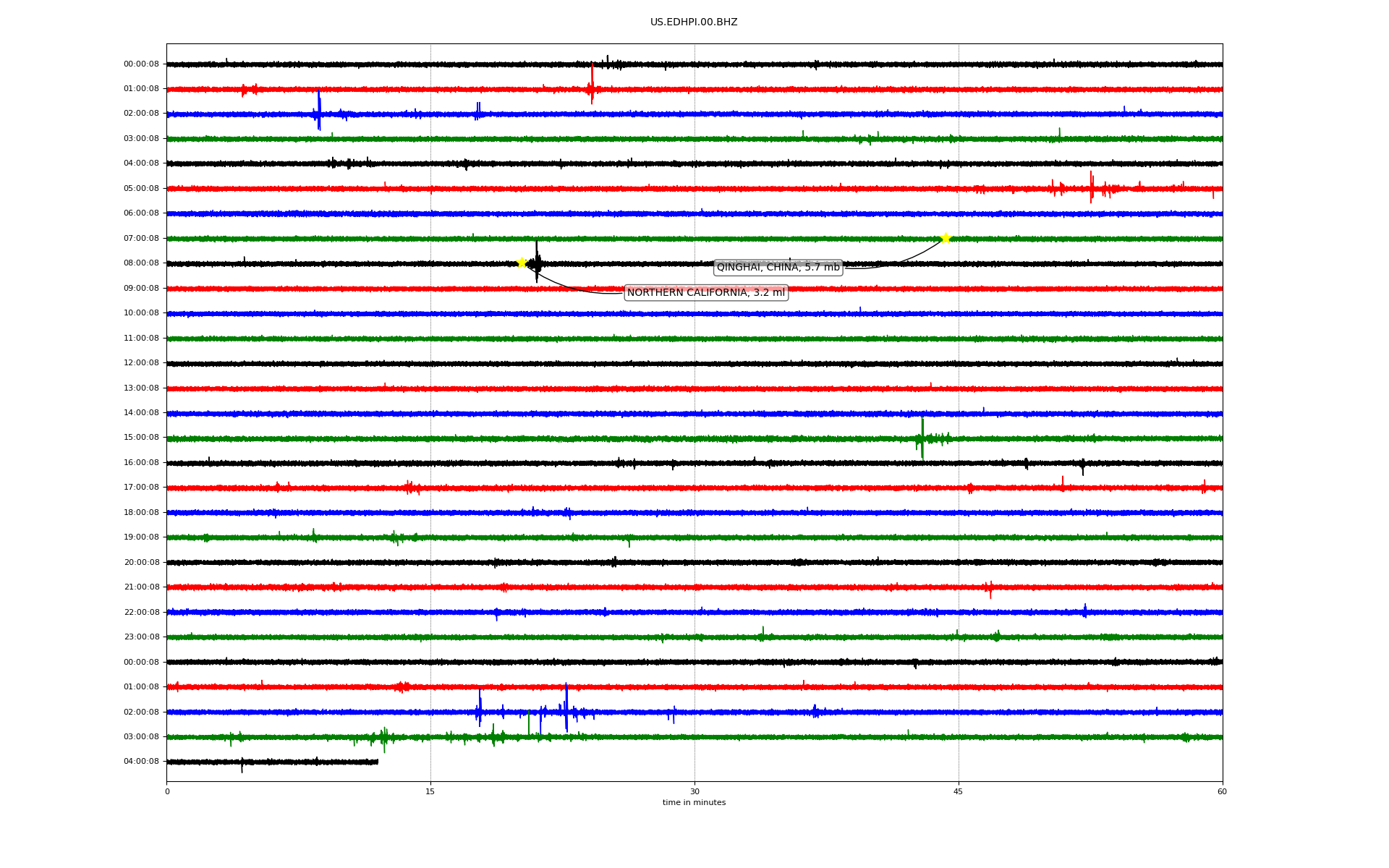Image resolution: width=1389 pixels, height=868 pixels.
Task: Click the end of the final short black trace
Action: pyautogui.click(x=377, y=762)
